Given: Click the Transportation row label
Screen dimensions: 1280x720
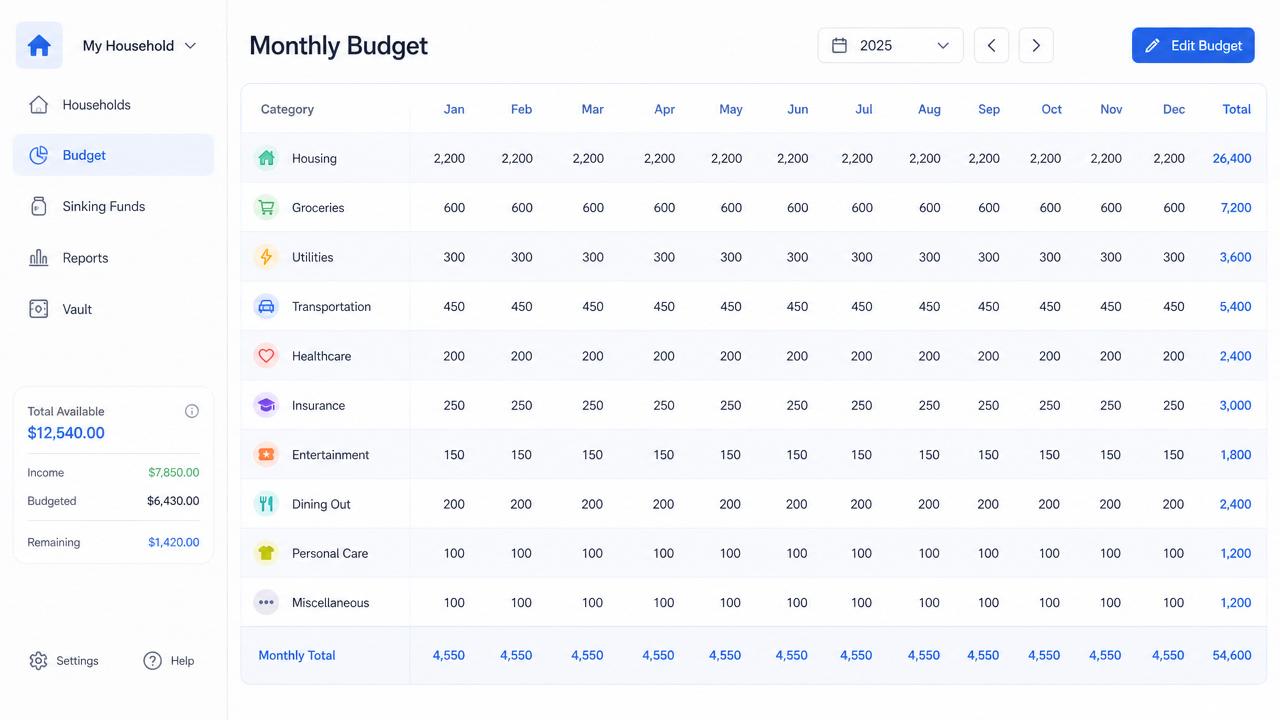Looking at the screenshot, I should pyautogui.click(x=331, y=307).
